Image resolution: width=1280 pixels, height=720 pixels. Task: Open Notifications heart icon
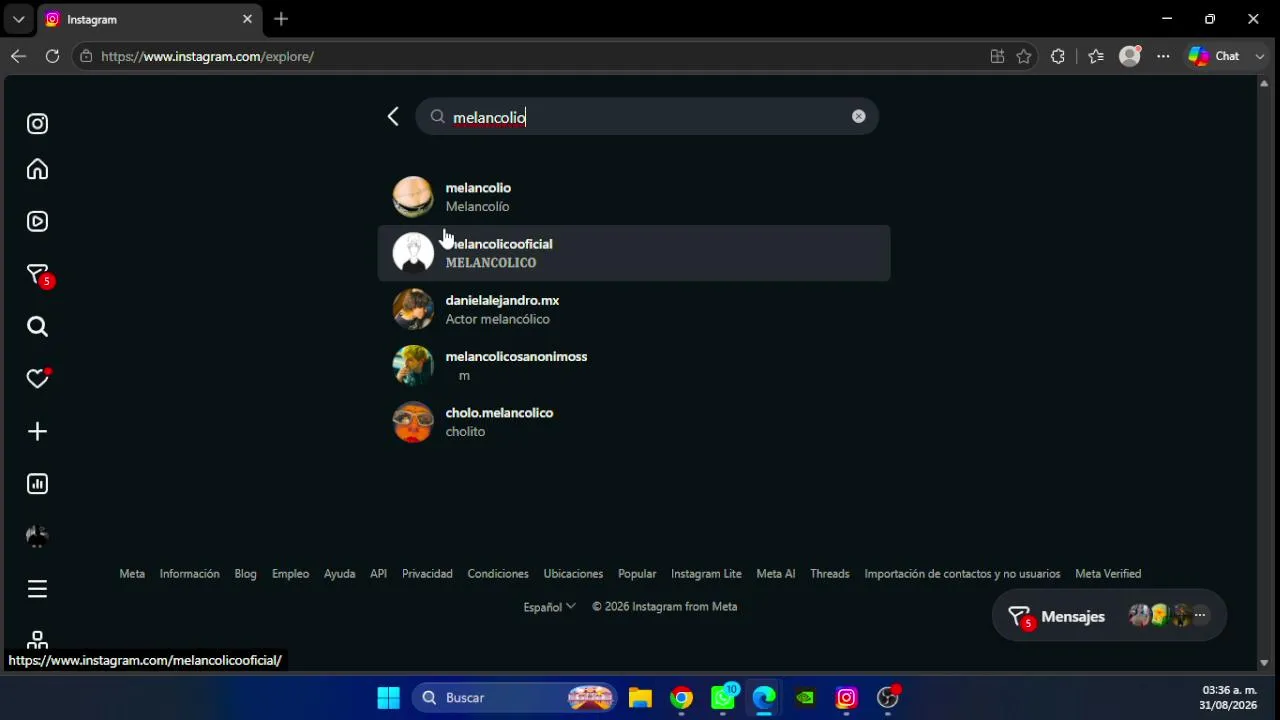click(37, 378)
